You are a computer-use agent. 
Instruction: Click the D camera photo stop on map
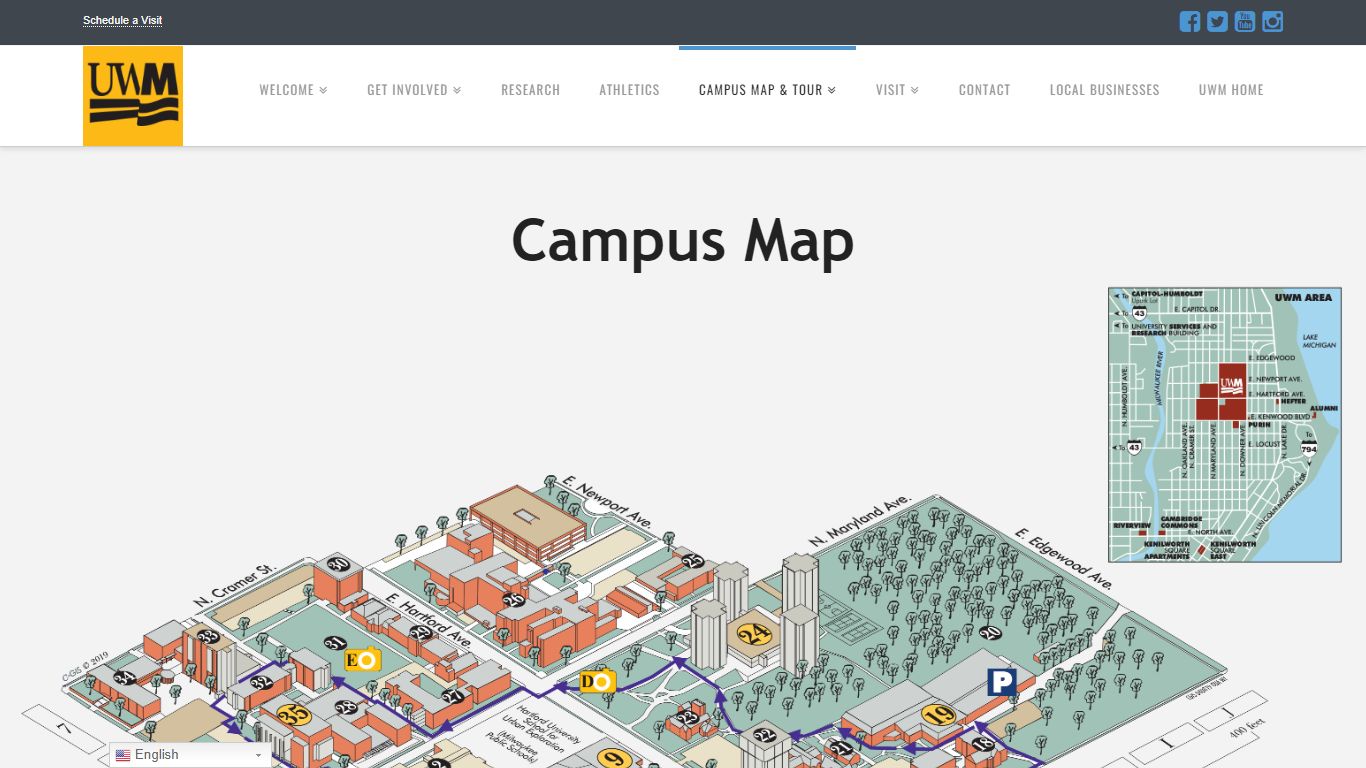pyautogui.click(x=598, y=682)
